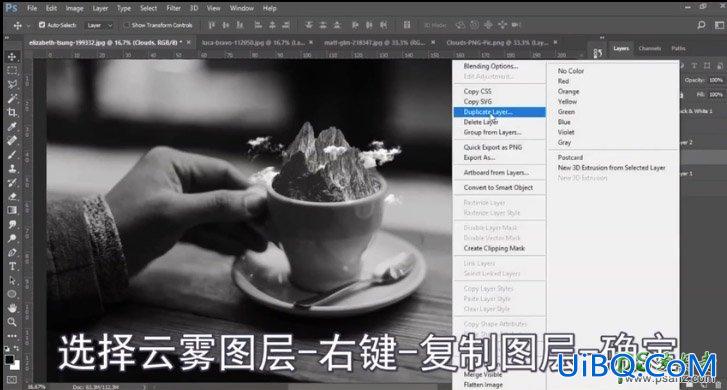The width and height of the screenshot is (727, 390).
Task: Select the Crop tool
Action: (x=12, y=112)
